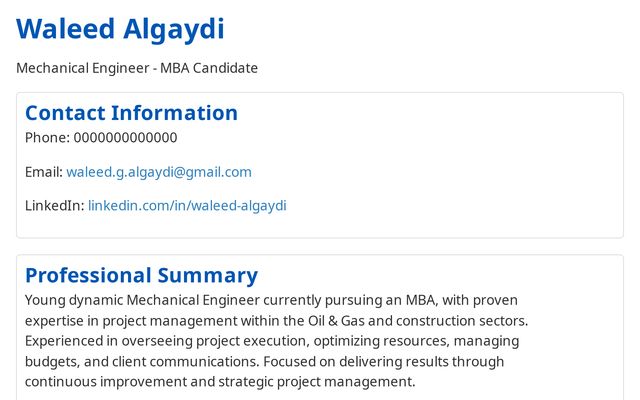Click the "Phone:" label text
This screenshot has height=400, width=640.
(x=47, y=138)
